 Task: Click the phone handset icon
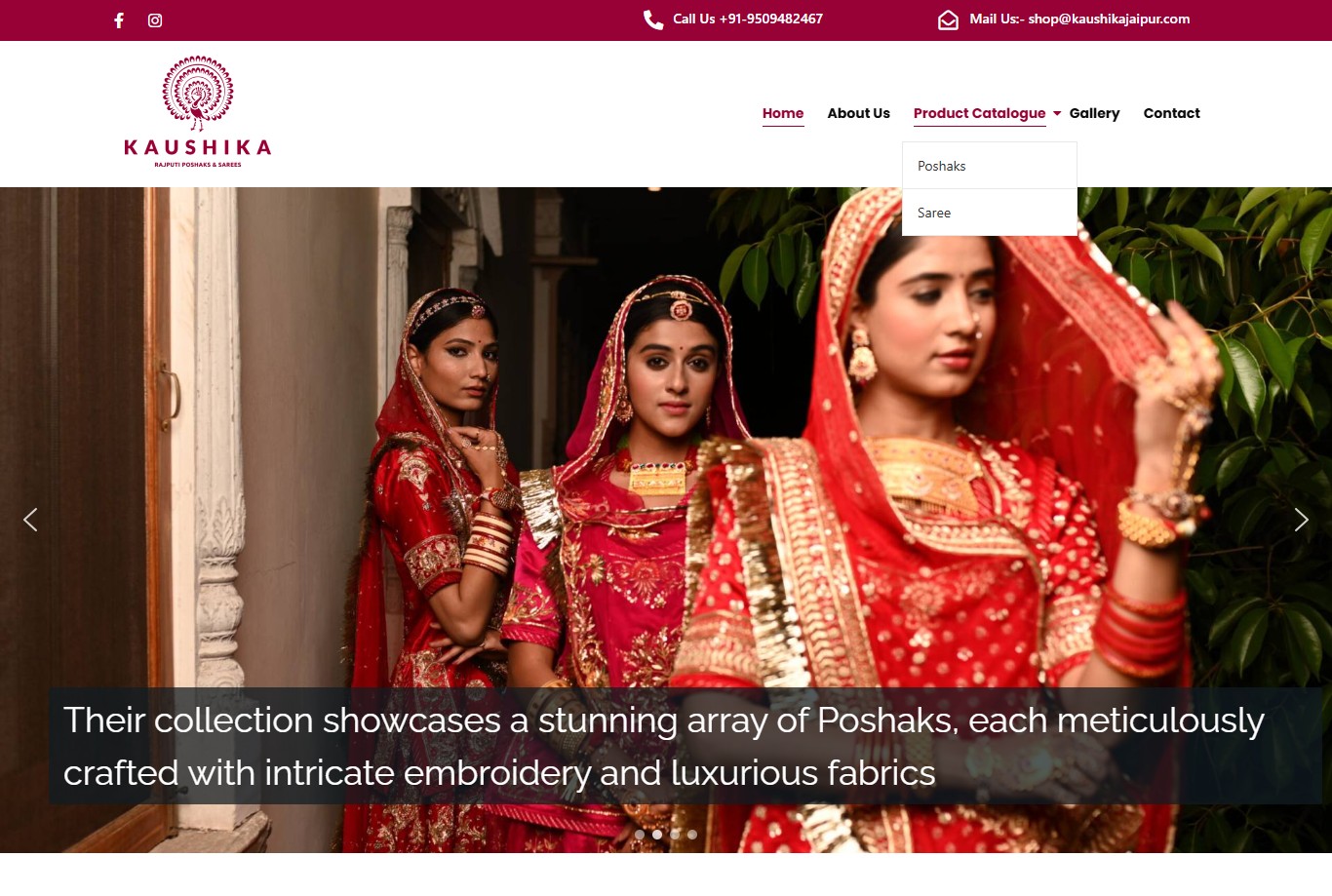click(653, 19)
